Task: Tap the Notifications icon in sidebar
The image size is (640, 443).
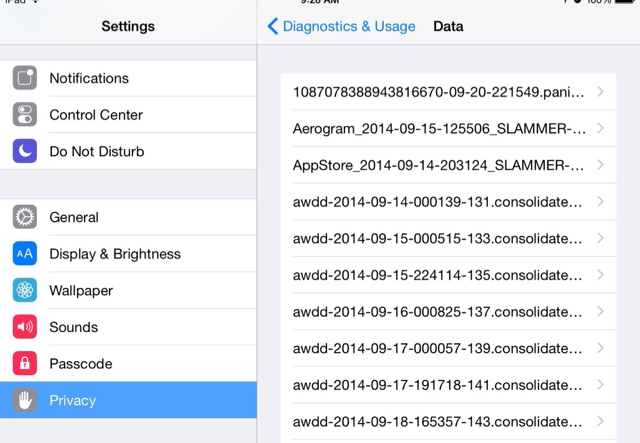Action: [x=25, y=78]
